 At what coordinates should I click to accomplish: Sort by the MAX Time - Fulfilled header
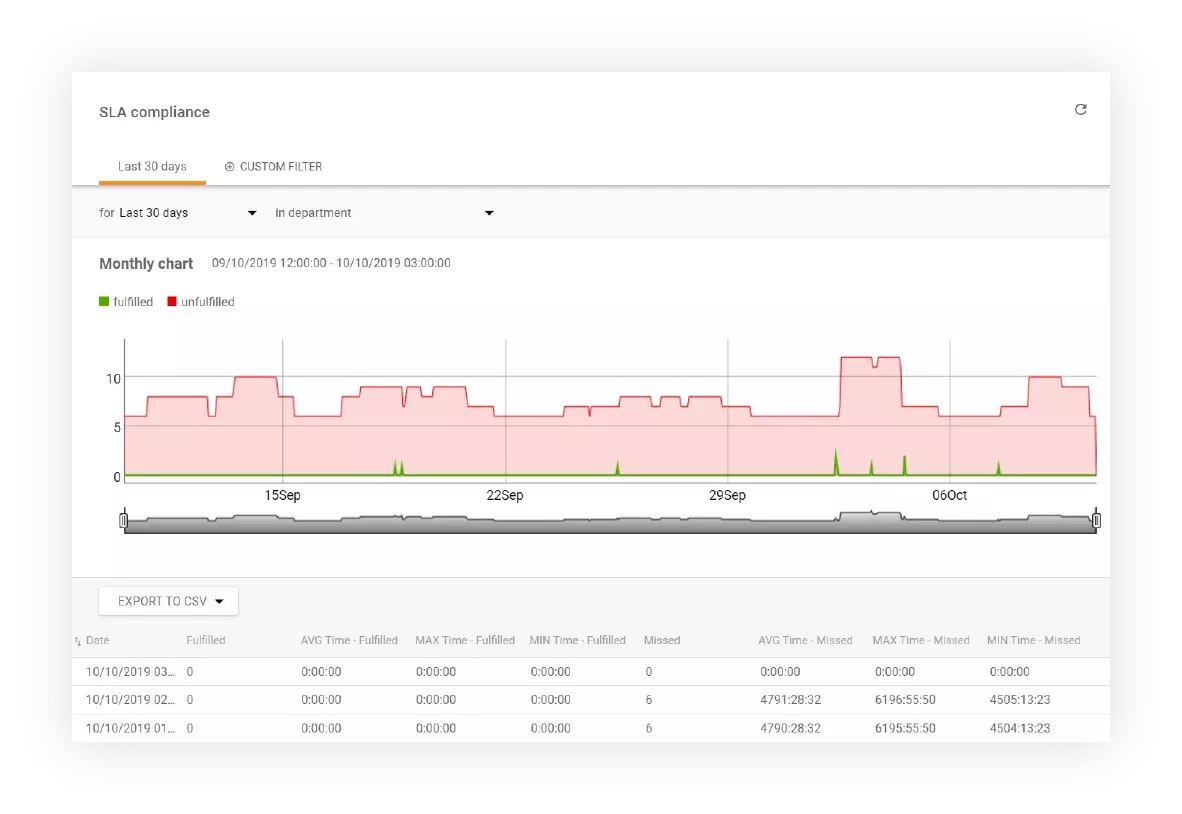coord(465,640)
